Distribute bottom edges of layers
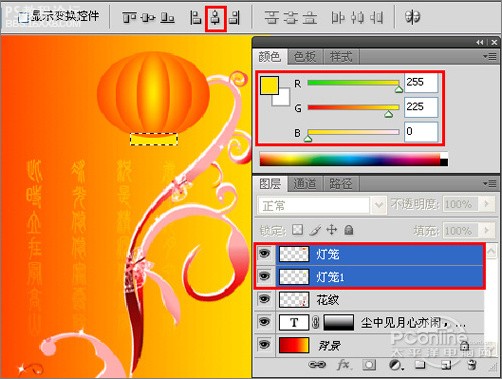The width and height of the screenshot is (502, 379). (310, 18)
